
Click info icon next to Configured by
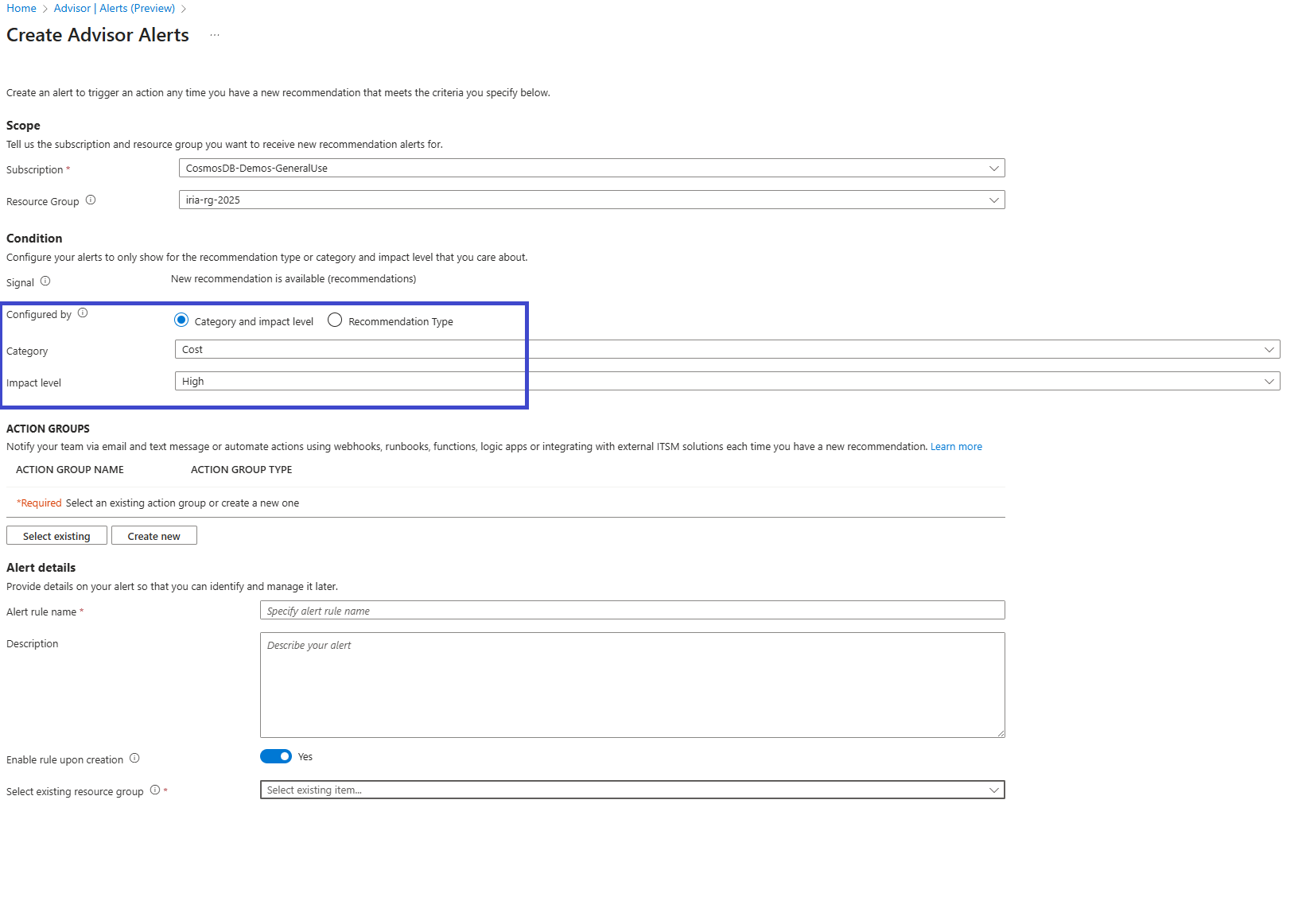point(83,313)
